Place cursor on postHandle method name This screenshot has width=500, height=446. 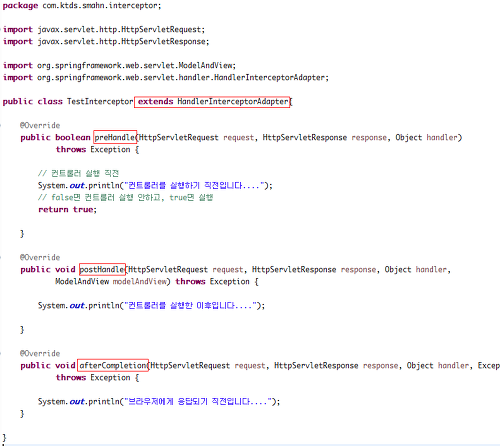click(x=102, y=269)
